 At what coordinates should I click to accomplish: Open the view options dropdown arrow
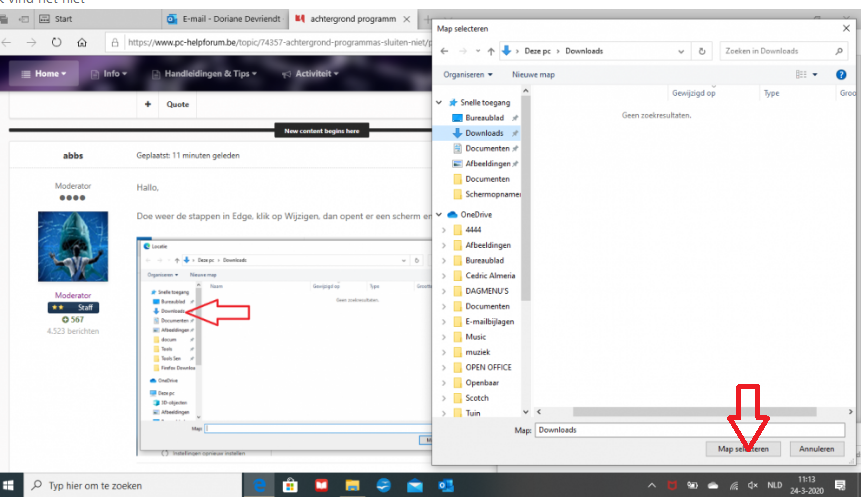coord(815,74)
